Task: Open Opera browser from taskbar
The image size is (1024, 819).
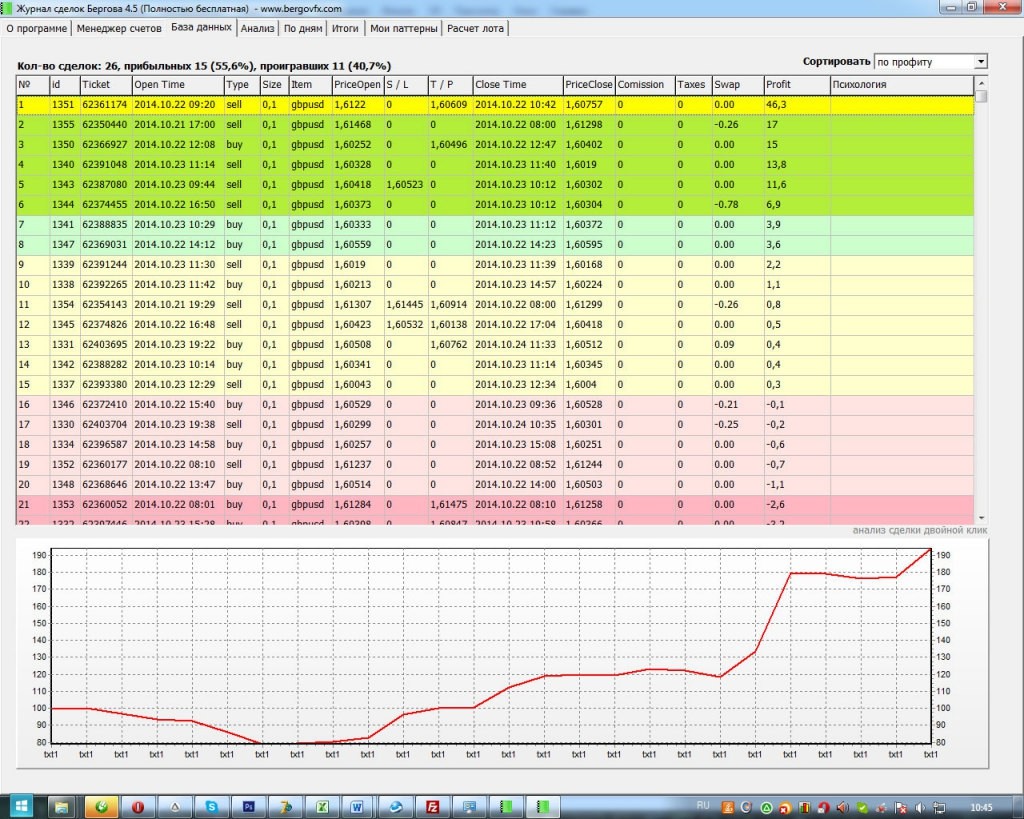Action: click(138, 805)
